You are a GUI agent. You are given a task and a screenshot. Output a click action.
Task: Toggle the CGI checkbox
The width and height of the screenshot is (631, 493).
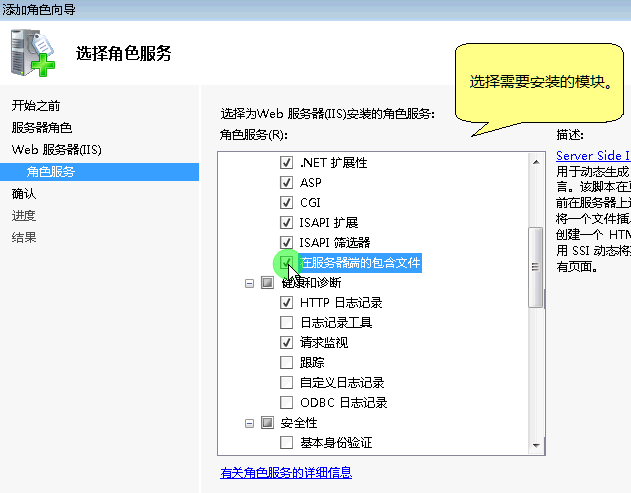pos(287,203)
